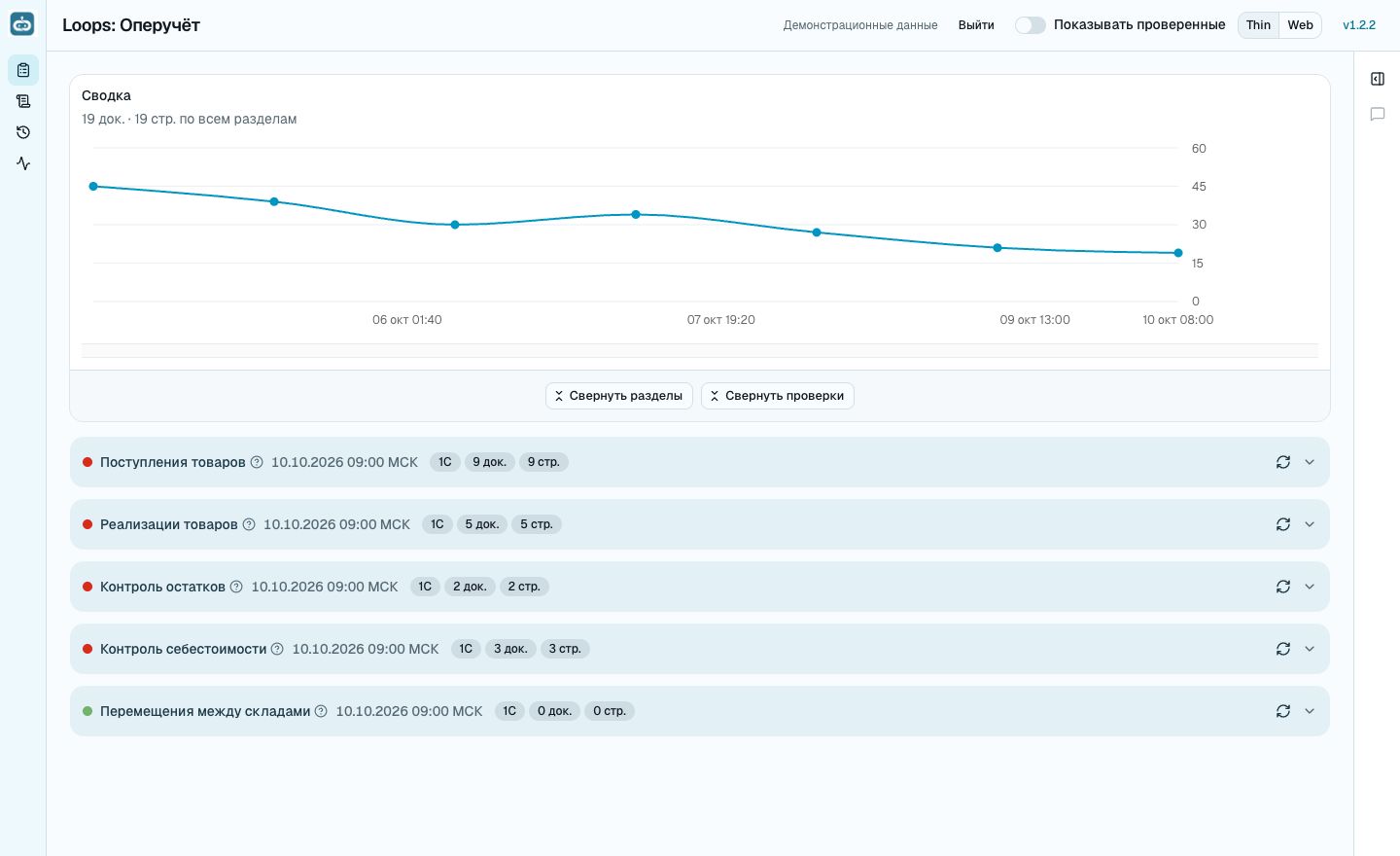This screenshot has height=856, width=1400.
Task: Refresh the Перемещения между складами section
Action: pyautogui.click(x=1283, y=711)
